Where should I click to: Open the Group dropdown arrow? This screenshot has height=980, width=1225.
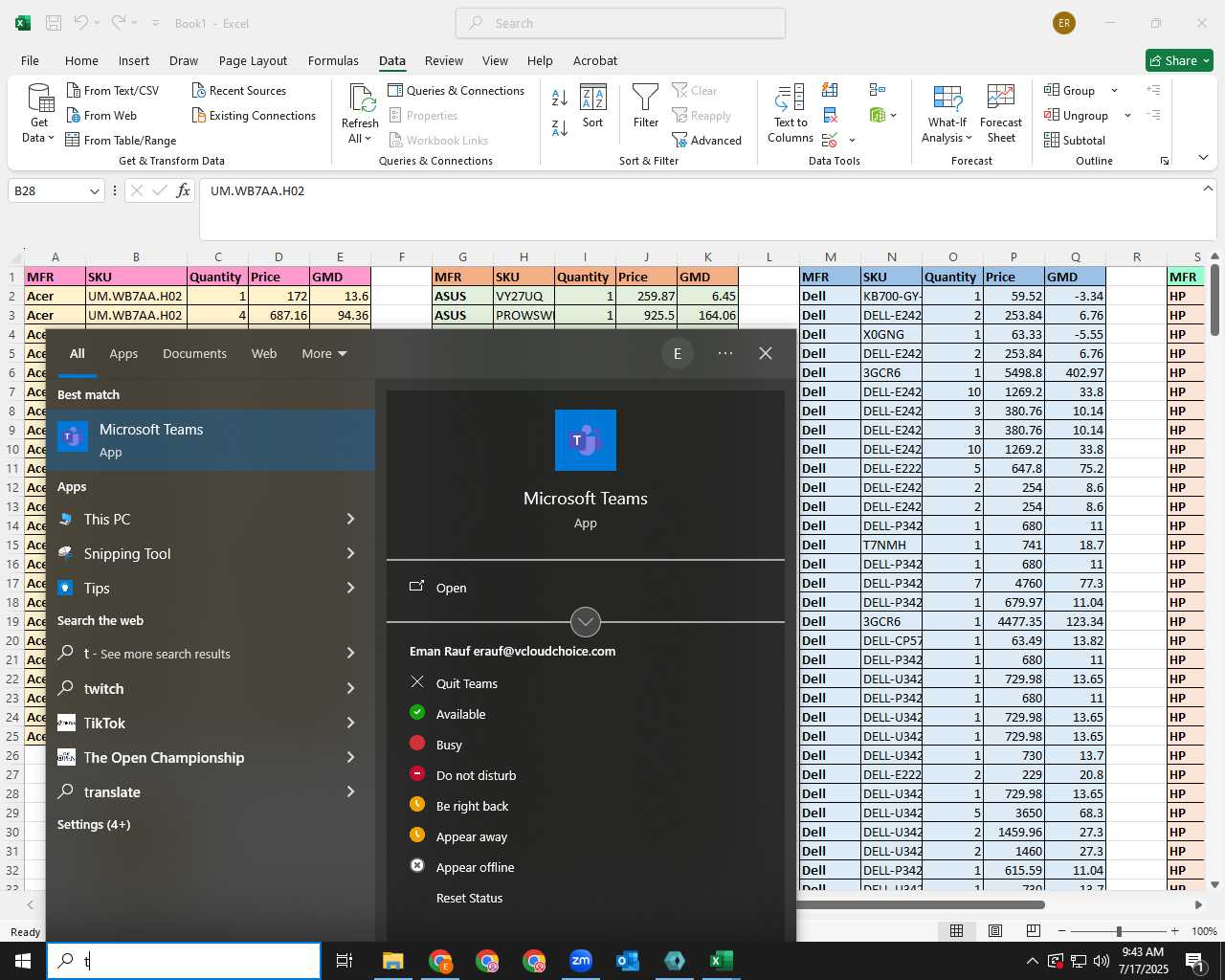tap(1114, 90)
